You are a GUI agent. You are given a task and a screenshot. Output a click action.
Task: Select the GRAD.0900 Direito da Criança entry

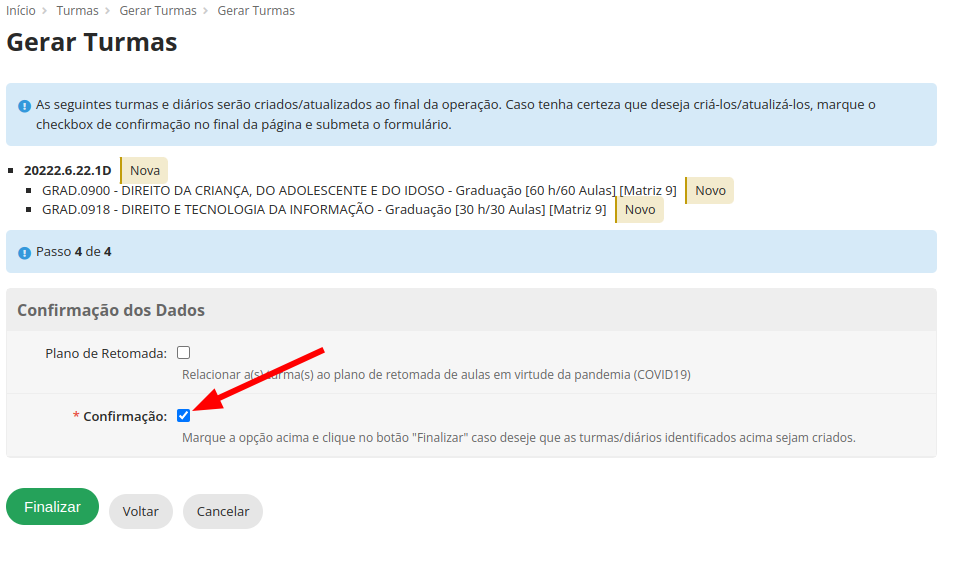coord(359,190)
